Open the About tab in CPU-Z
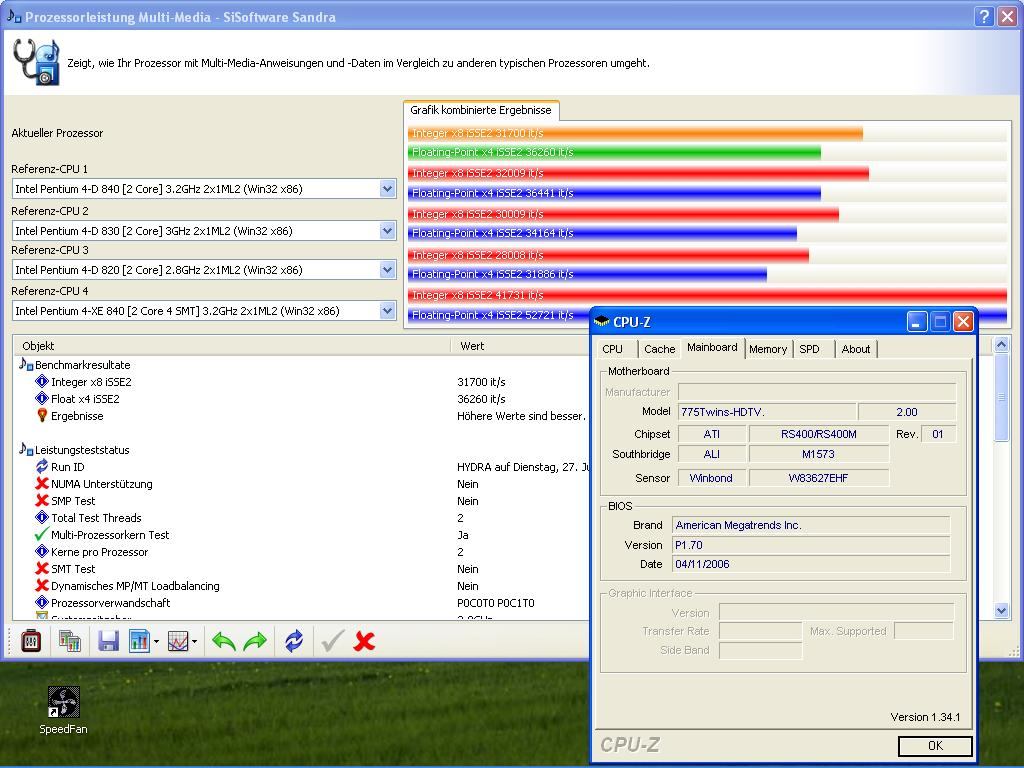This screenshot has height=768, width=1024. (x=856, y=349)
